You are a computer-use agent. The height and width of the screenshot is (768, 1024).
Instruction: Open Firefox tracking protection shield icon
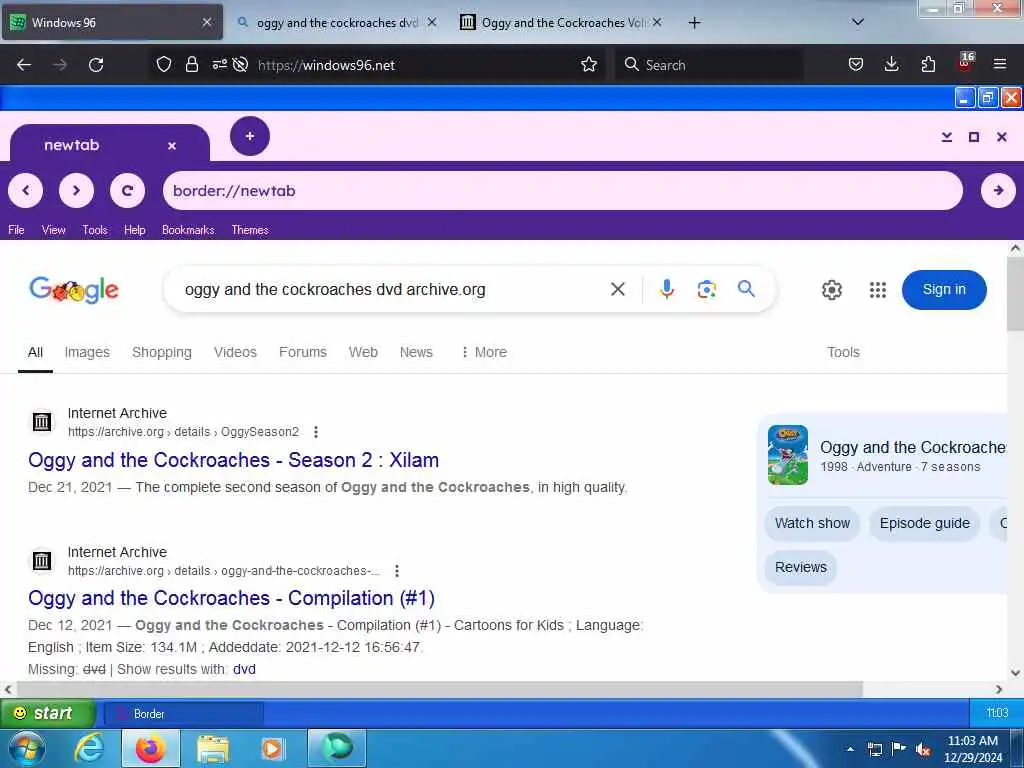(164, 64)
